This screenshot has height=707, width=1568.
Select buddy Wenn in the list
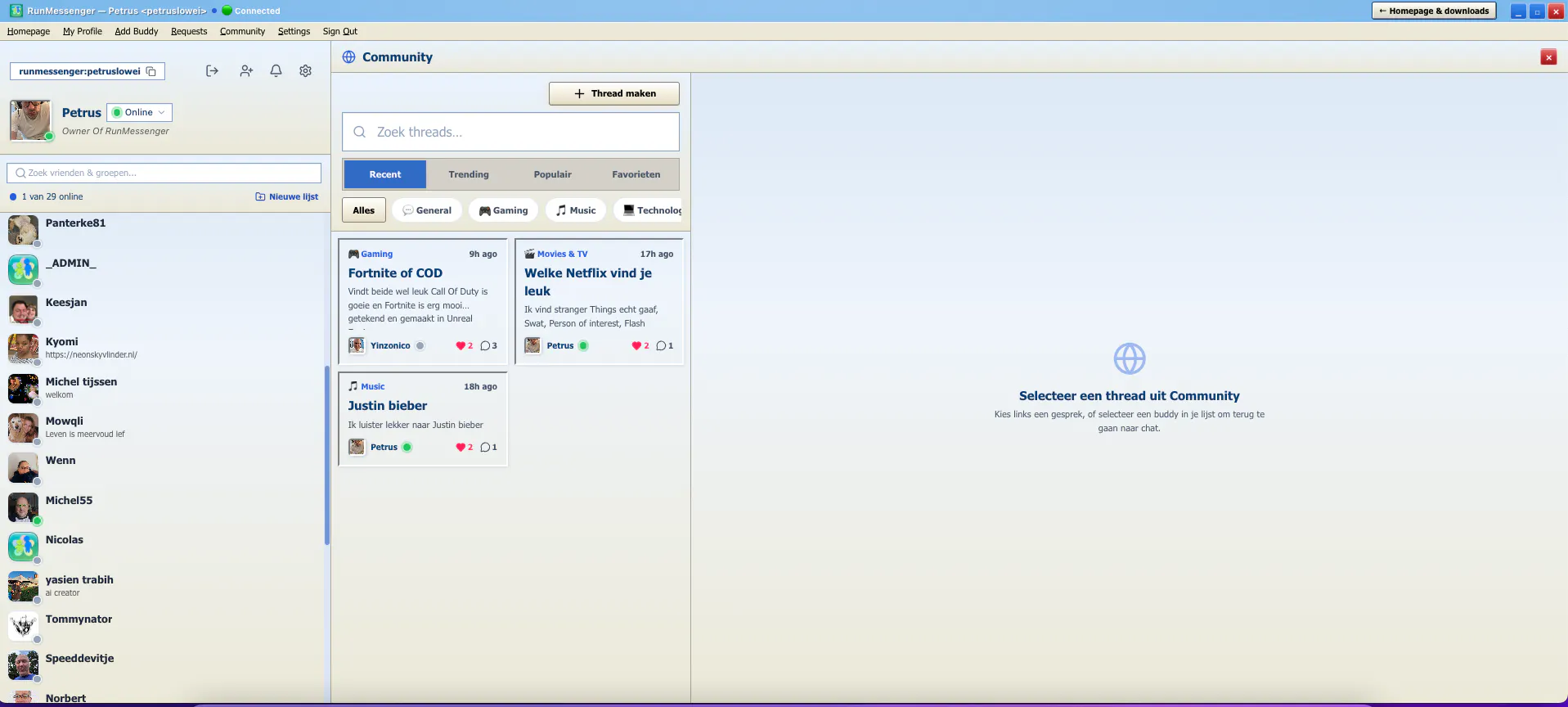[x=164, y=467]
